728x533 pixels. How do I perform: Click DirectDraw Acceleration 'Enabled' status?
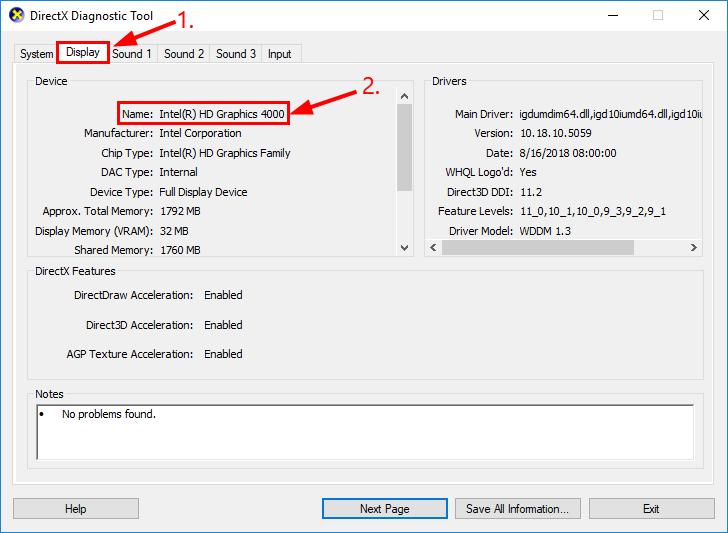223,295
